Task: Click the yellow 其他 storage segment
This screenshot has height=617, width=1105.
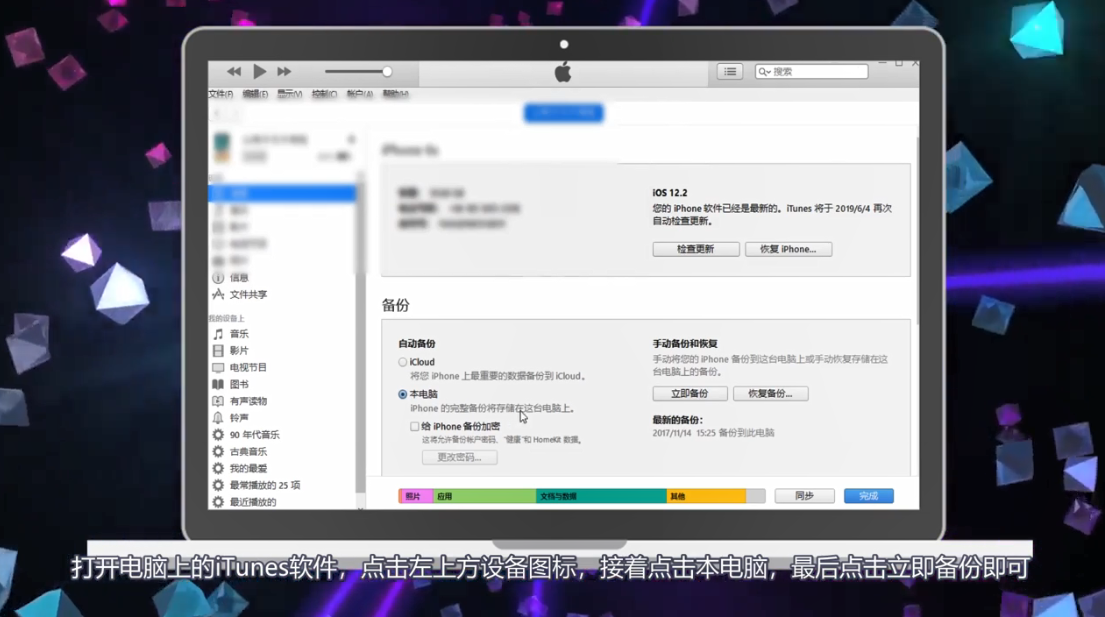Action: 706,497
